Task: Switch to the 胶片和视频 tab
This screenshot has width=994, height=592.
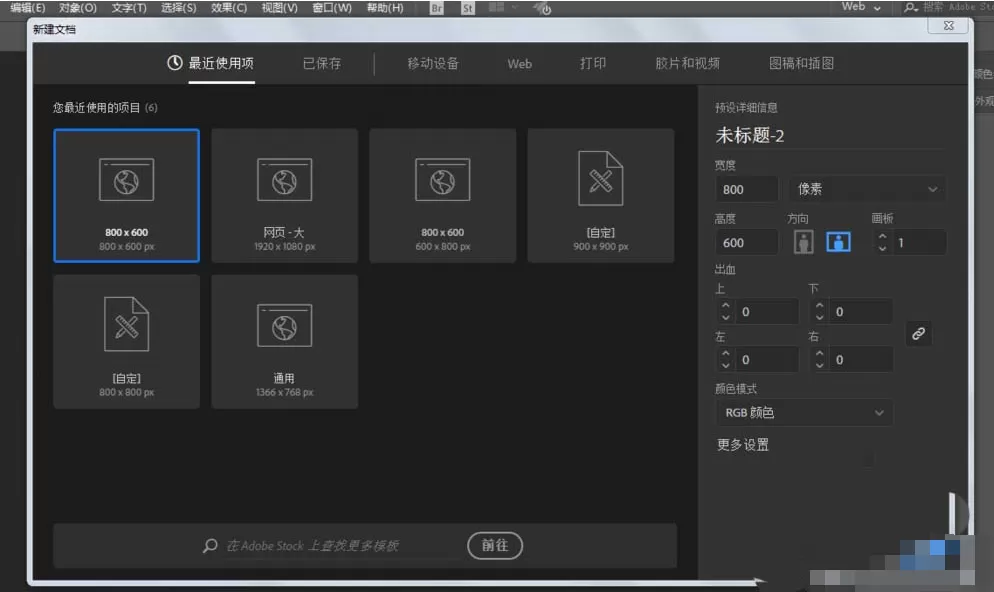Action: (687, 63)
